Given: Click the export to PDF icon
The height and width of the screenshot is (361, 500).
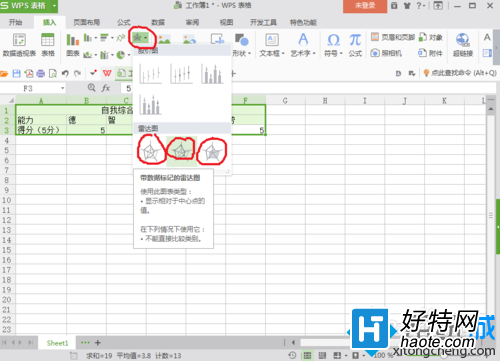Looking at the screenshot, I should pos(29,73).
